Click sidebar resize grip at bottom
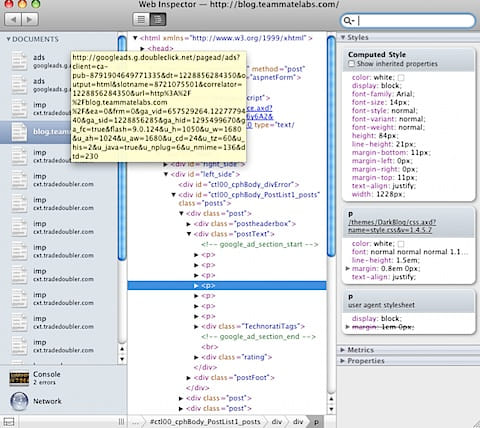 [x=122, y=422]
